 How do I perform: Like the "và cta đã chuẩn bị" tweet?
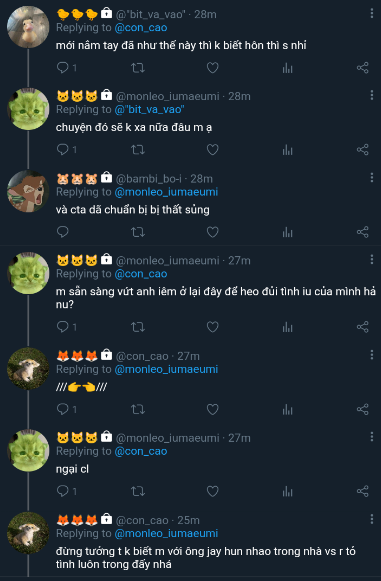tap(212, 232)
